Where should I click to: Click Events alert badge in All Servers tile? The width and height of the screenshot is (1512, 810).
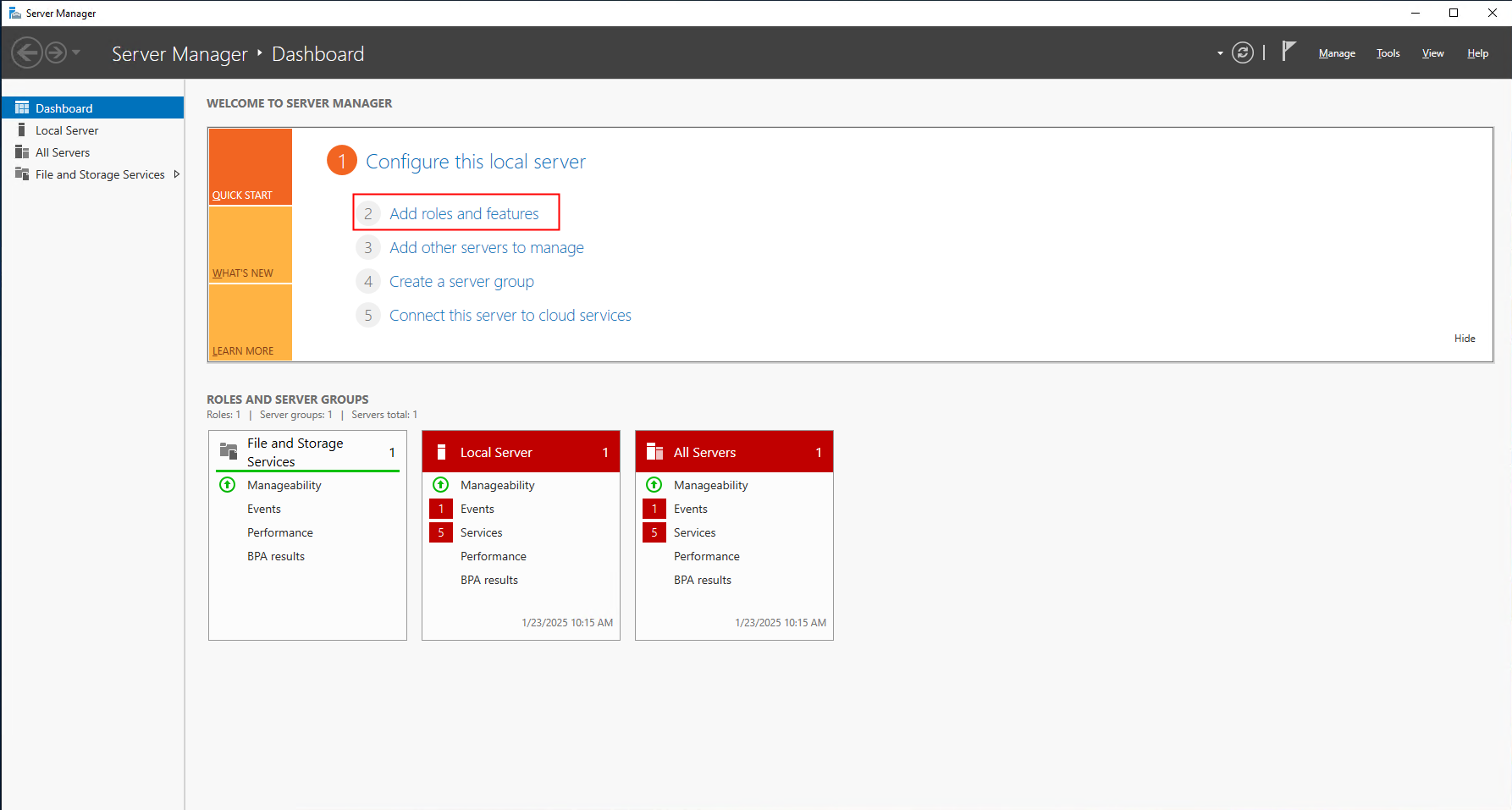[x=654, y=509]
